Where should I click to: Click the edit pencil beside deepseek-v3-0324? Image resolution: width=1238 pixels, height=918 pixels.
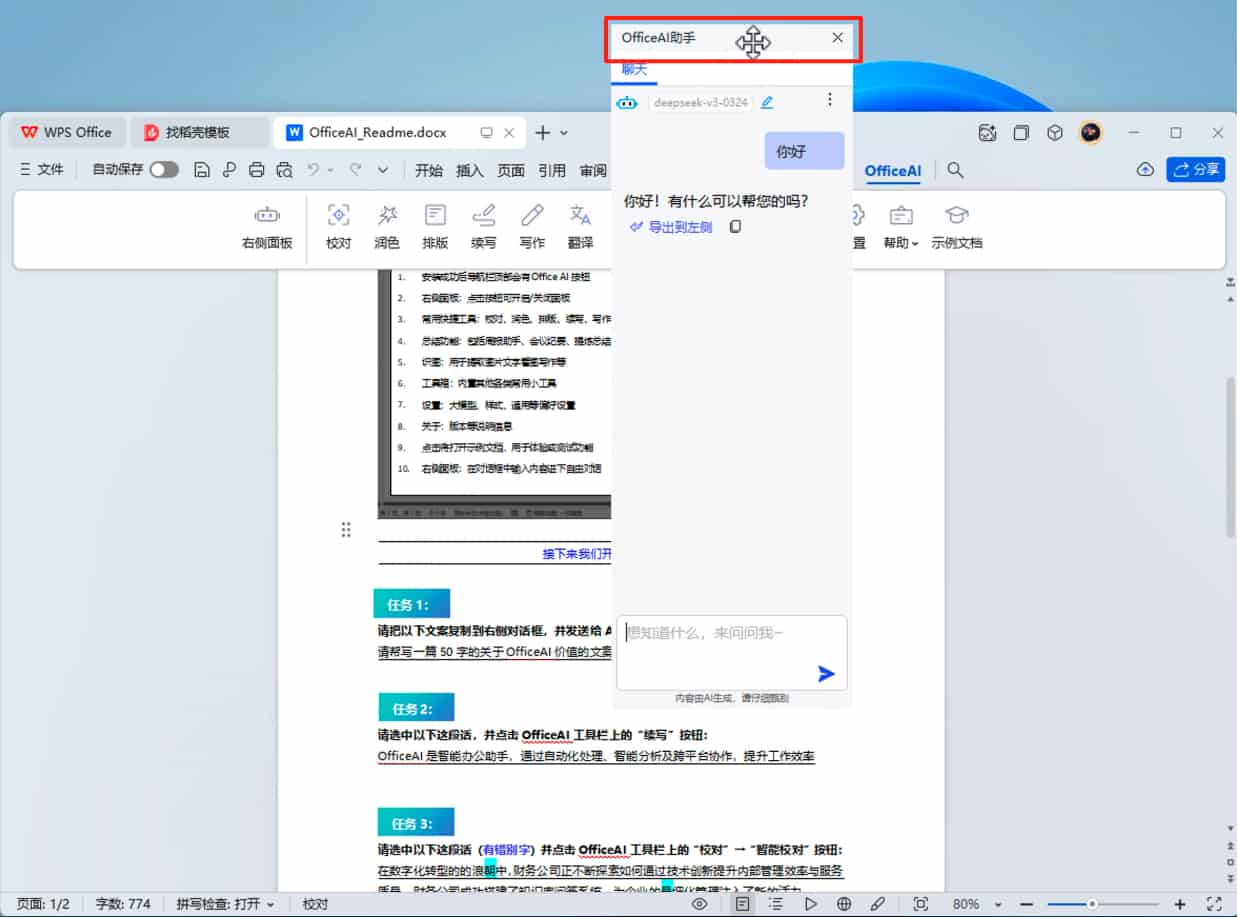point(767,102)
